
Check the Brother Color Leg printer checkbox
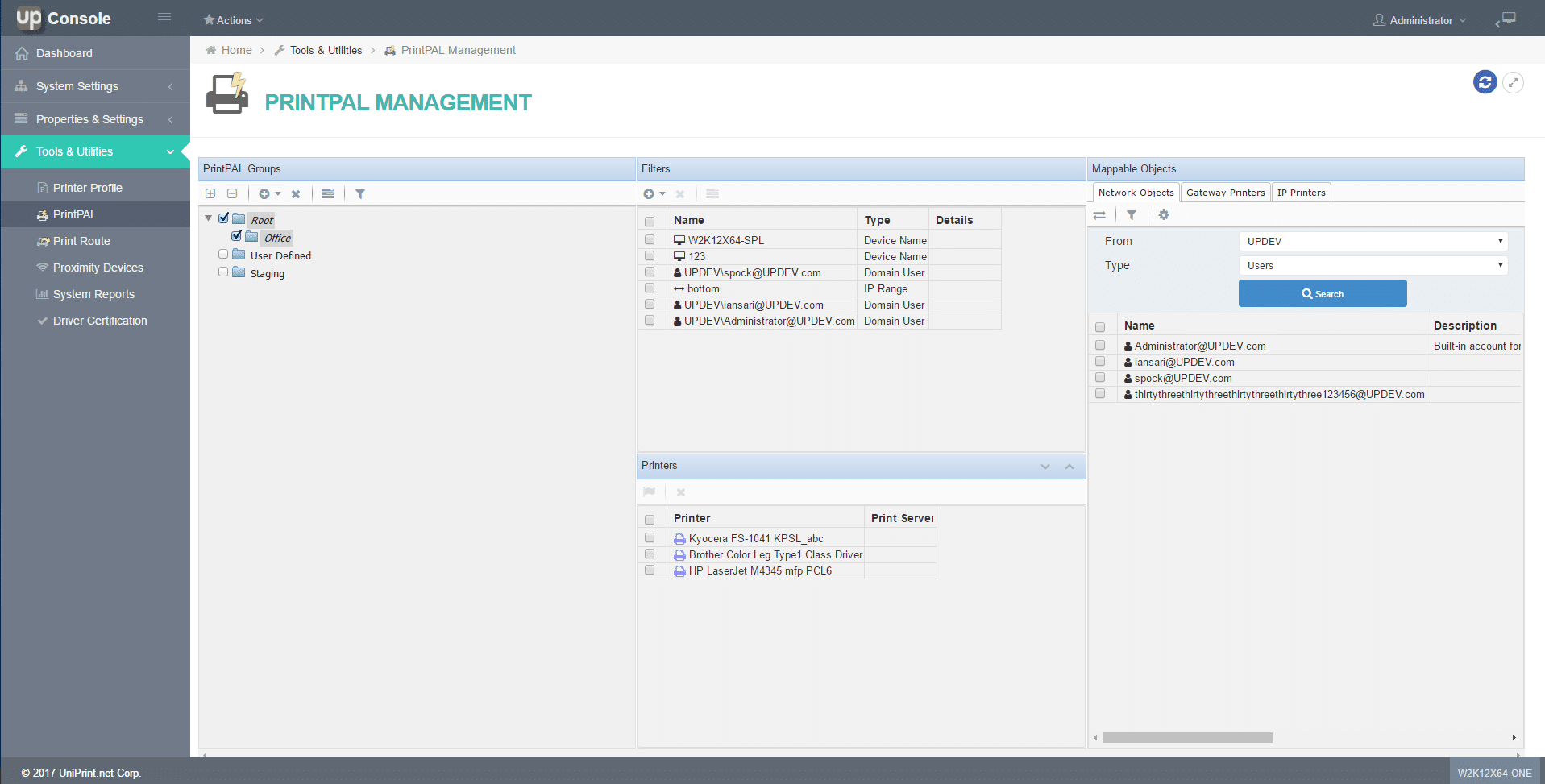coord(650,554)
